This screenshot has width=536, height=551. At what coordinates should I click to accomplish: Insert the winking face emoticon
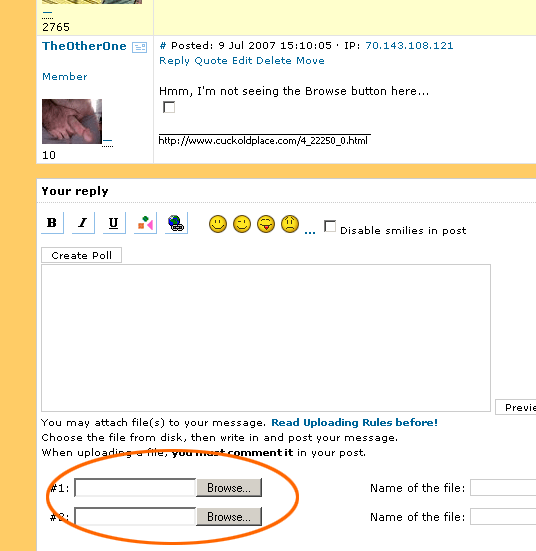point(242,224)
